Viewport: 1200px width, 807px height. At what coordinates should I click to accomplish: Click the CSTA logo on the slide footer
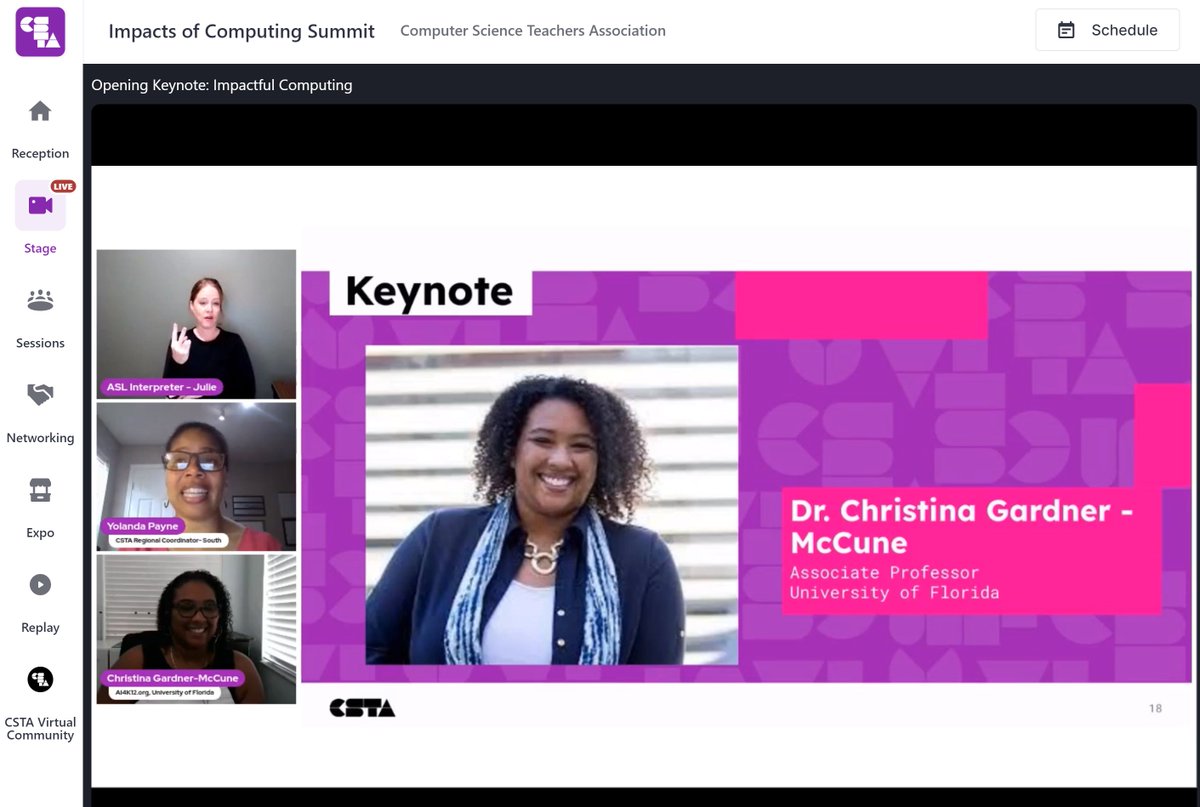(x=362, y=708)
